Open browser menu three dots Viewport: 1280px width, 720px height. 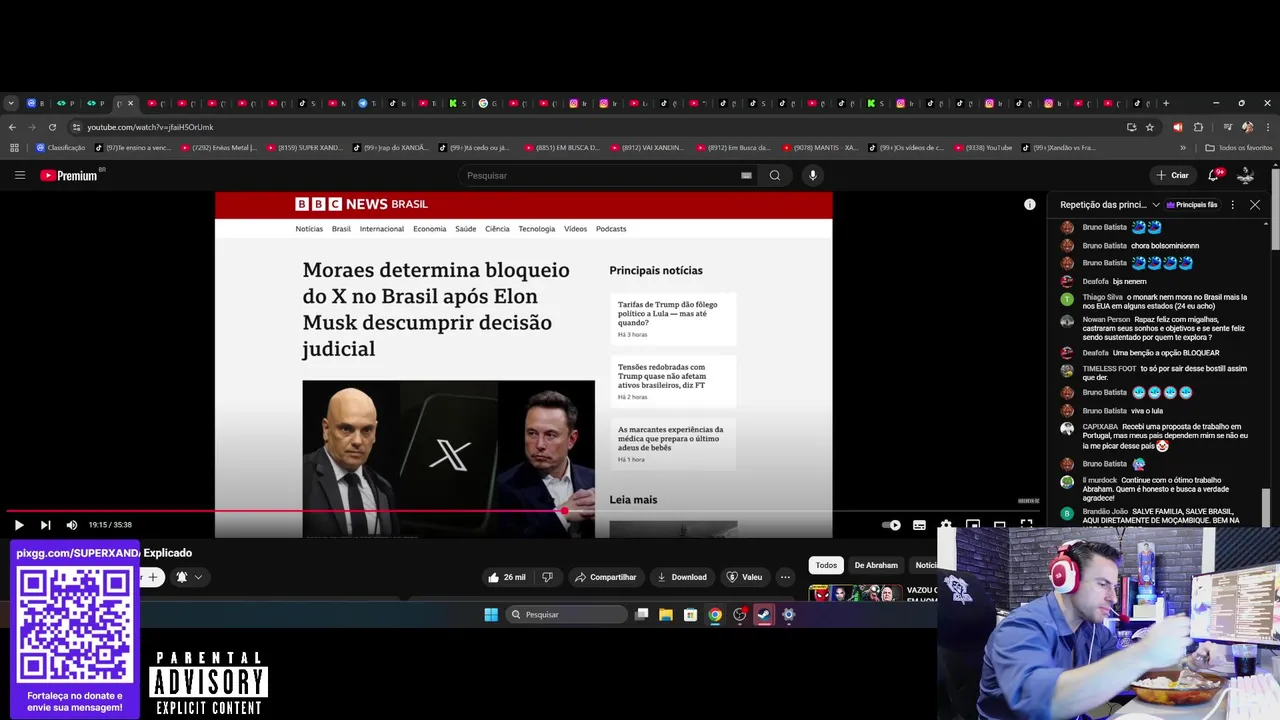tap(1267, 127)
